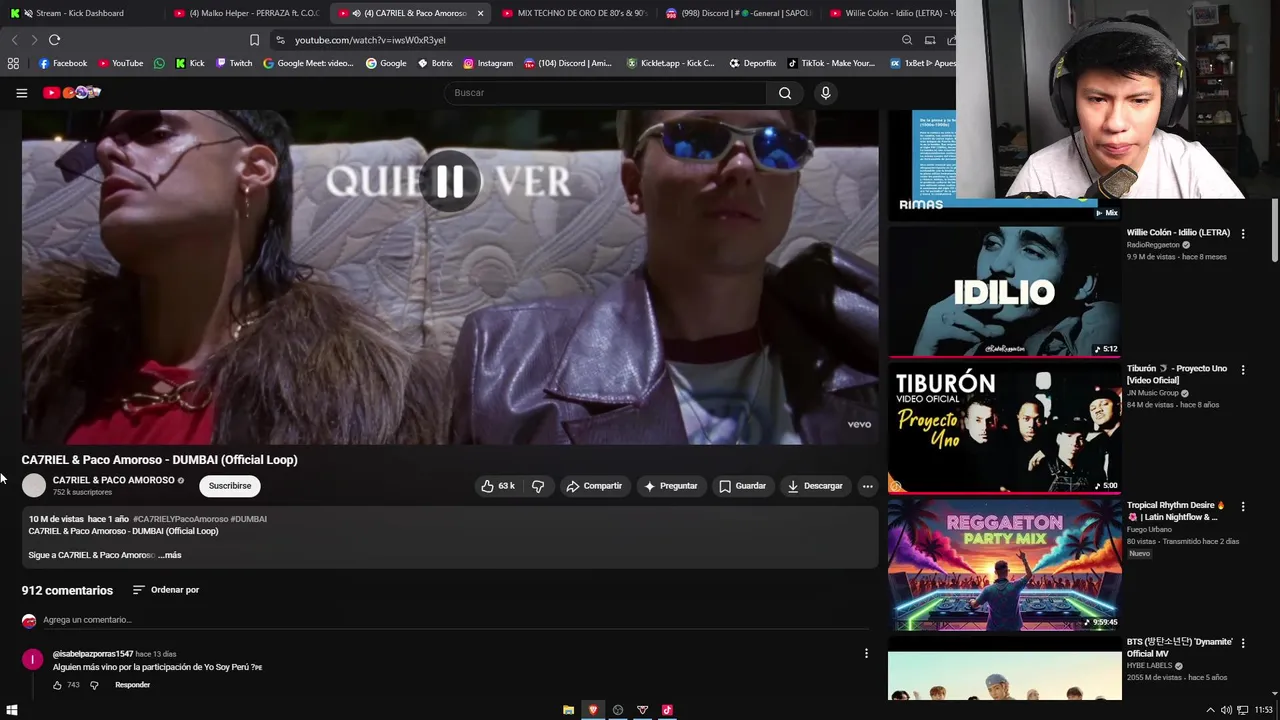Open options for Willie Colón Idilio video

coord(1243,234)
